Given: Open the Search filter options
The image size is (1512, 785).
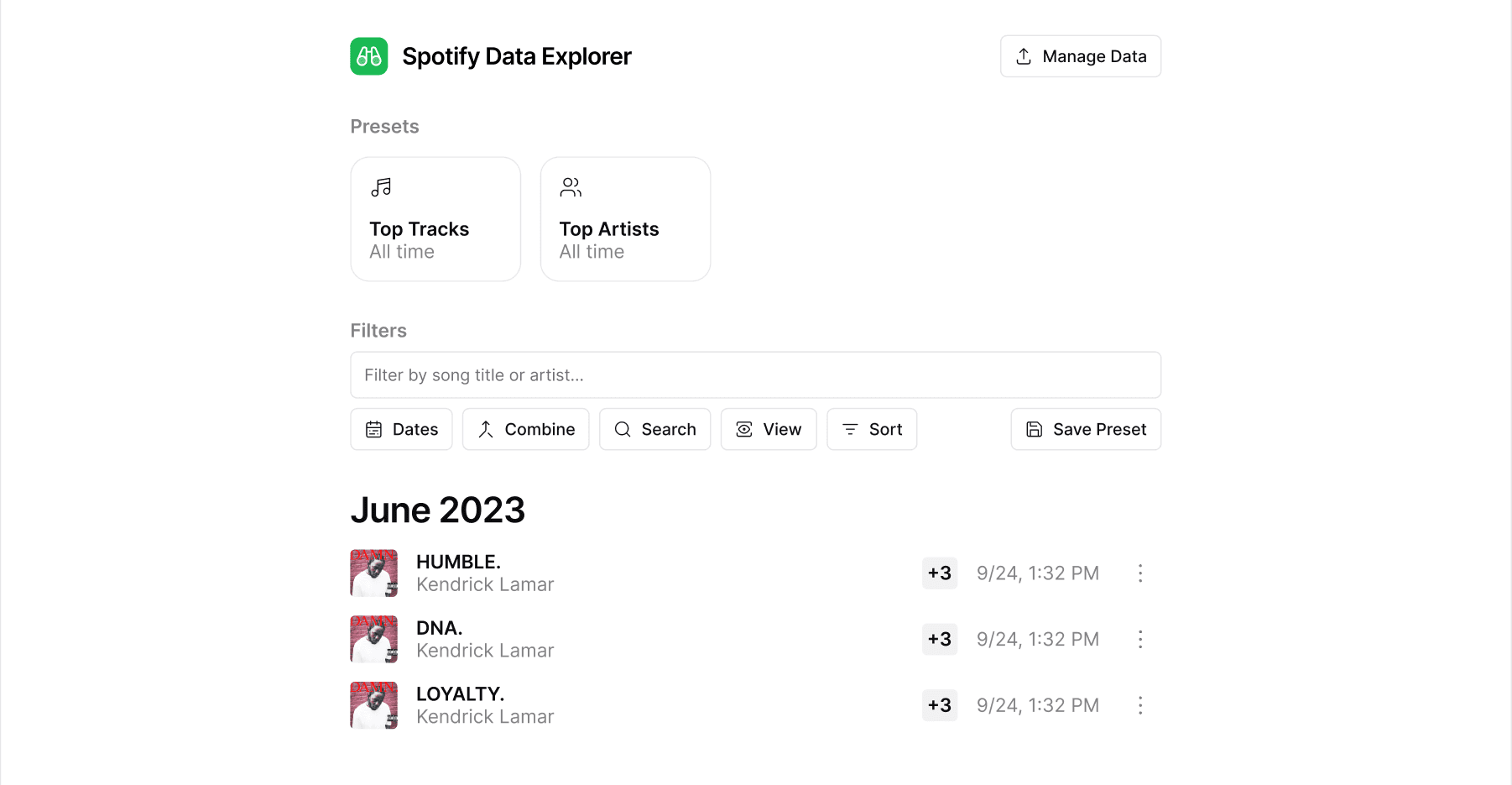Looking at the screenshot, I should pyautogui.click(x=655, y=429).
